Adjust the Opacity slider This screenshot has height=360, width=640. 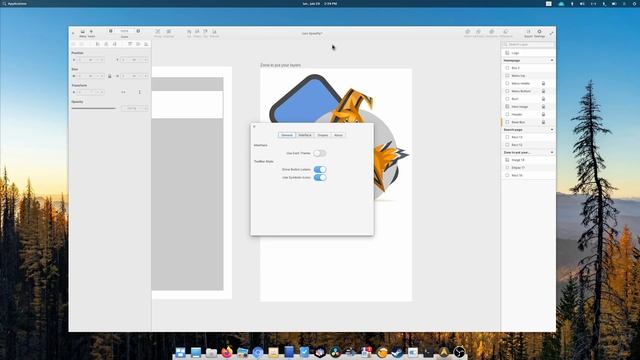[95, 108]
